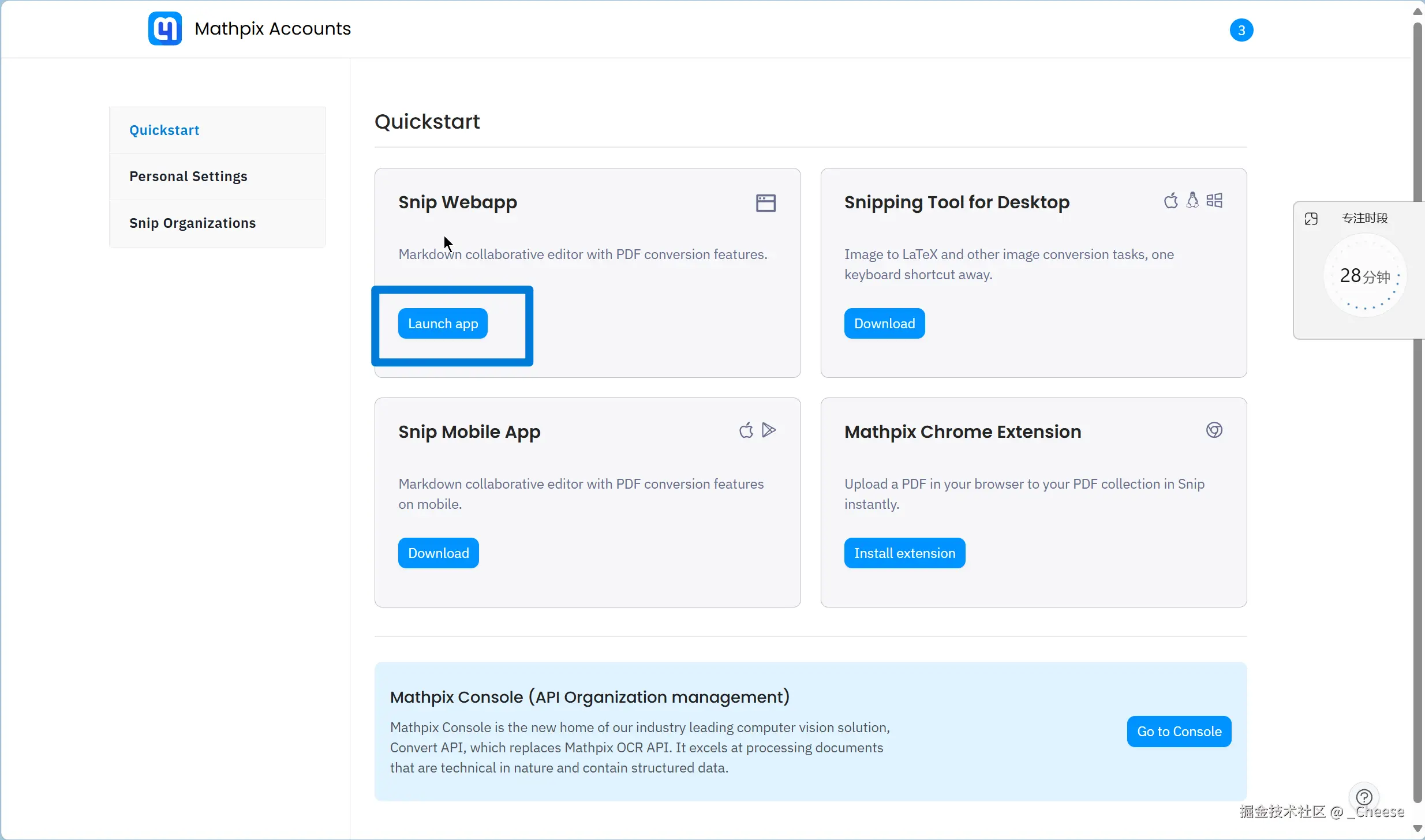Click the Mathpix logo icon
The image size is (1425, 840).
[x=165, y=28]
